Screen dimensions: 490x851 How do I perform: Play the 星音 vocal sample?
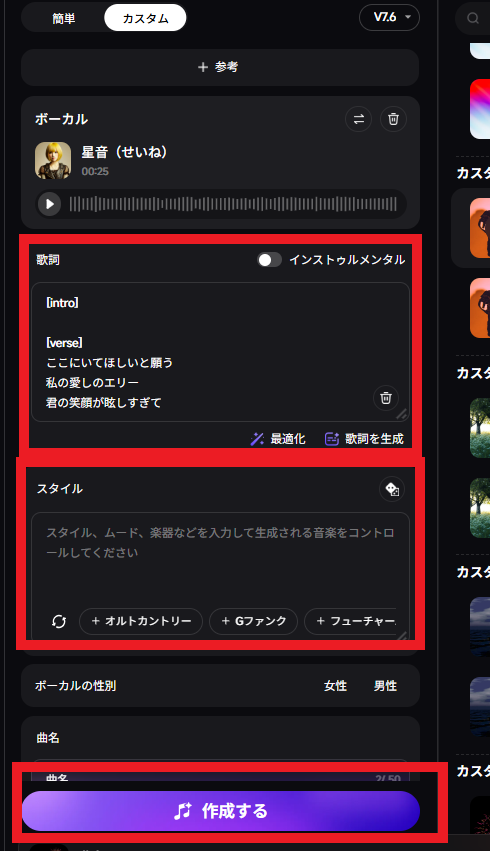(49, 204)
